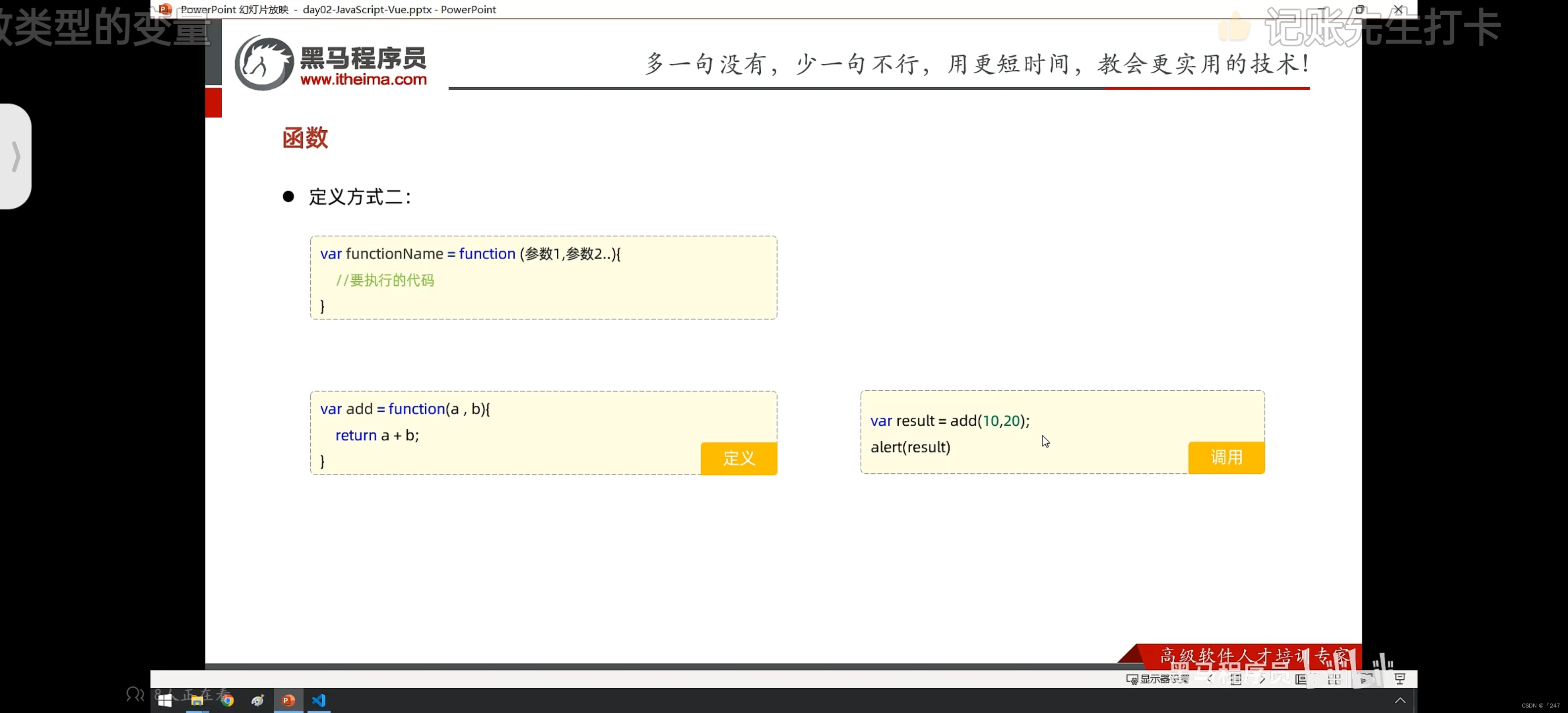Switch to Reading view icon
This screenshot has height=713, width=1568.
pyautogui.click(x=1367, y=679)
